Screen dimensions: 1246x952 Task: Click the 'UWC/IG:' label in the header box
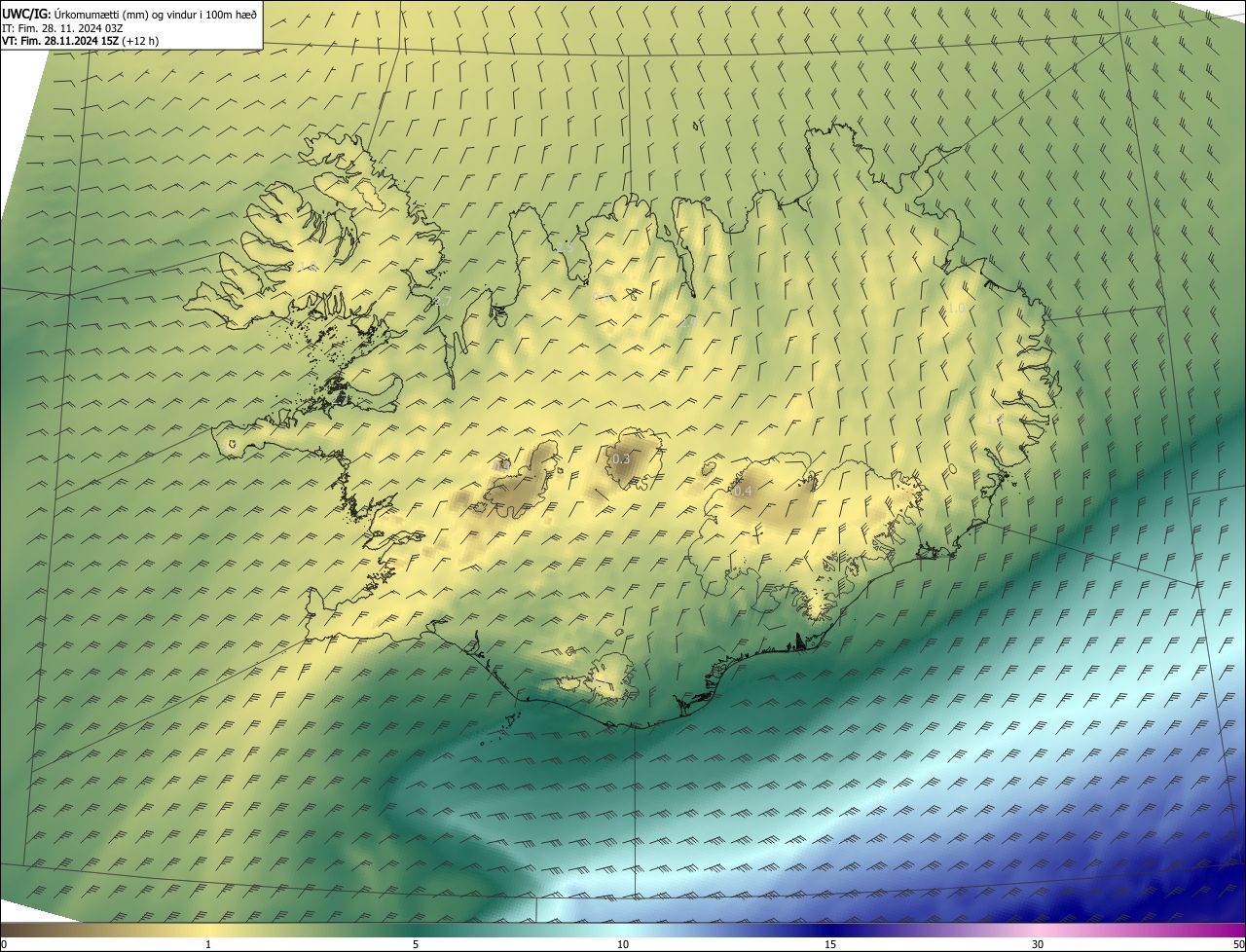[x=25, y=14]
